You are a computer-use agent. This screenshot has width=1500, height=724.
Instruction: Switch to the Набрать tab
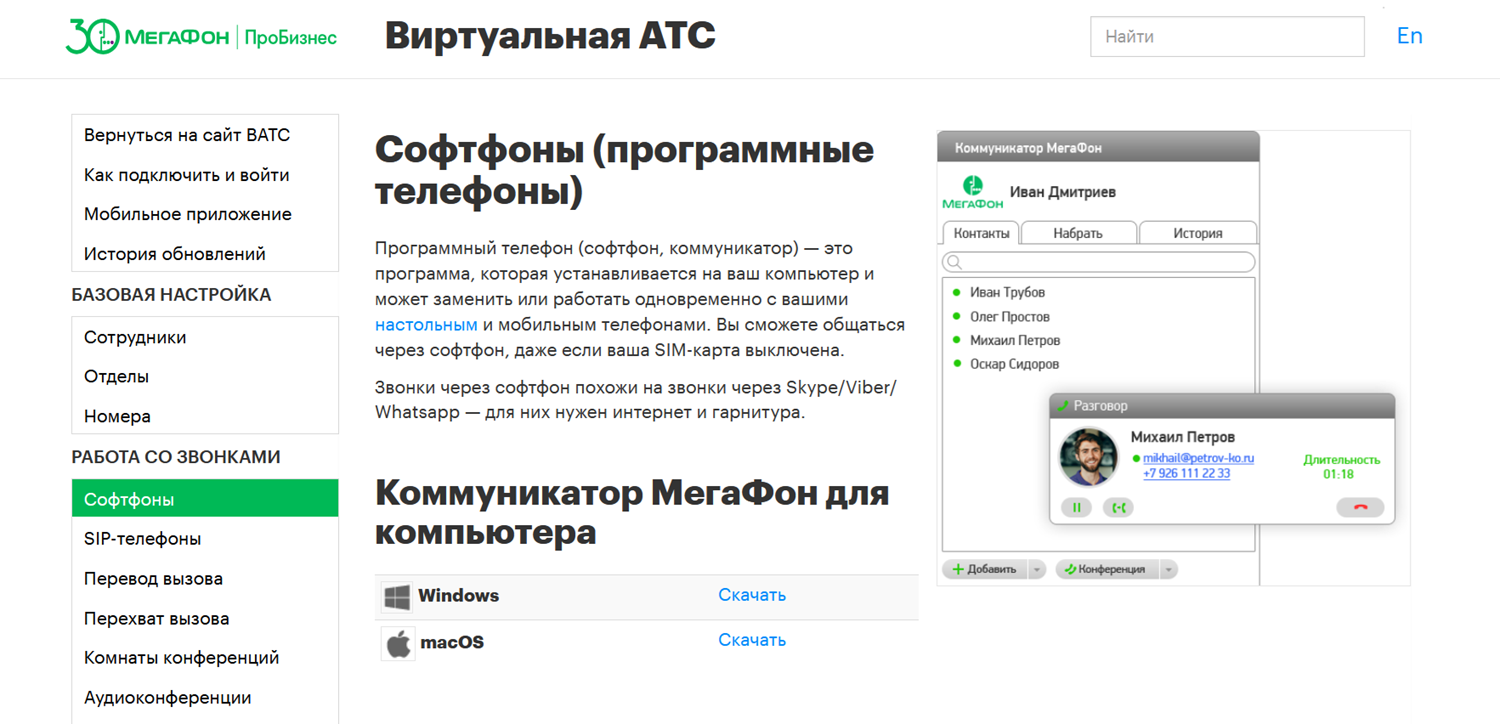point(1078,233)
